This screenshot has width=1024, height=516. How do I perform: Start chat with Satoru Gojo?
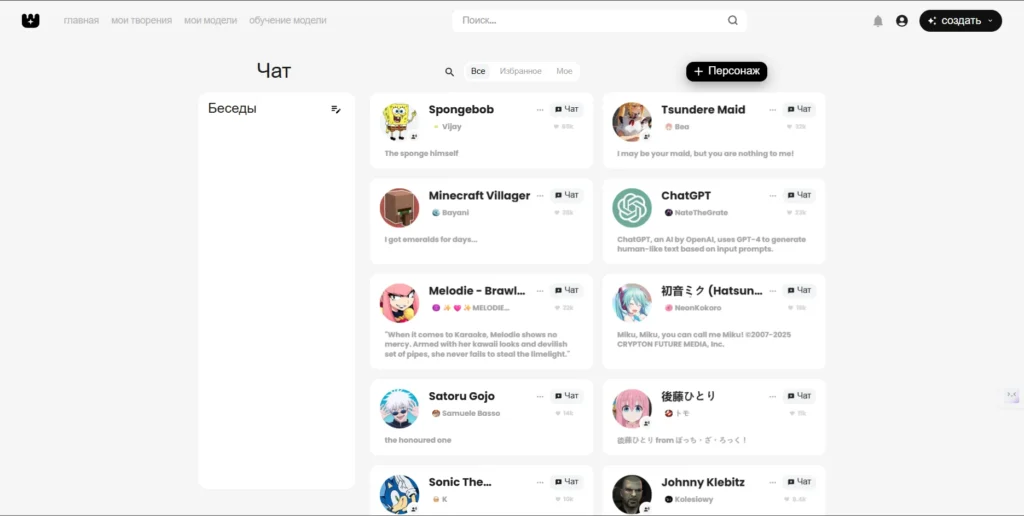(x=567, y=396)
